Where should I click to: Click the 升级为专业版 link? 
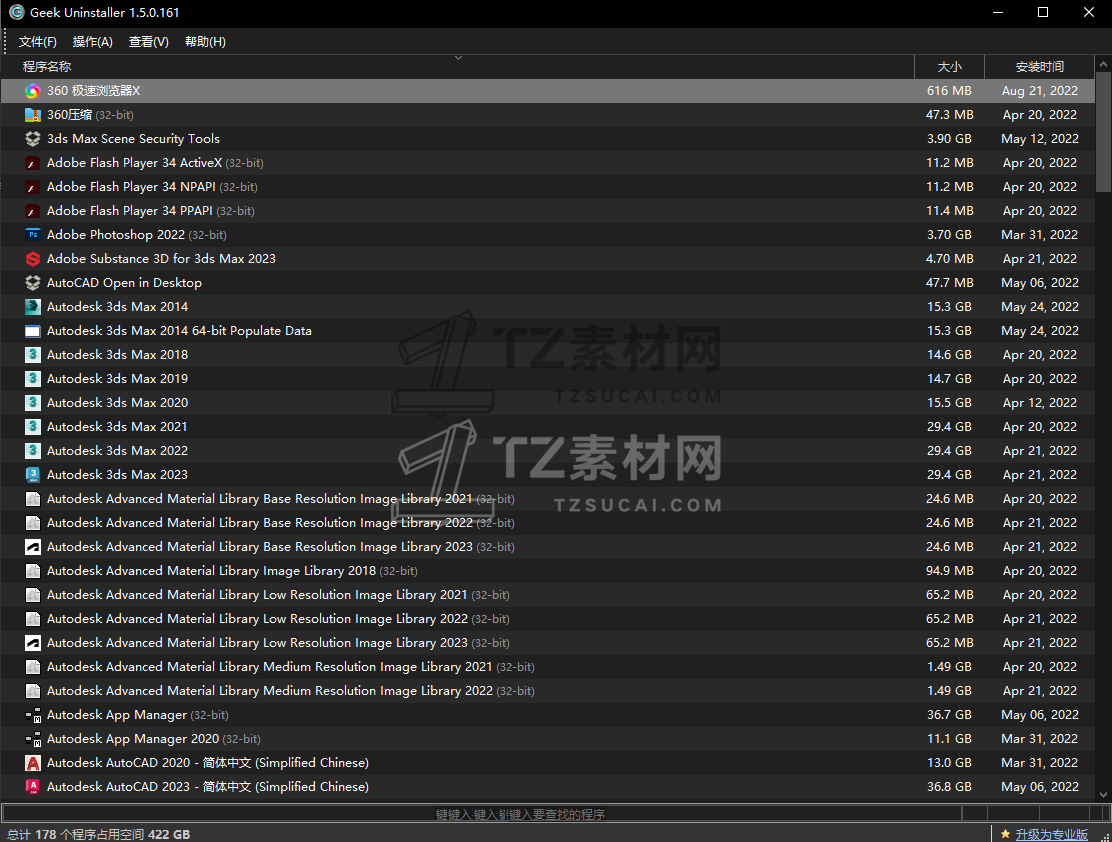1052,835
